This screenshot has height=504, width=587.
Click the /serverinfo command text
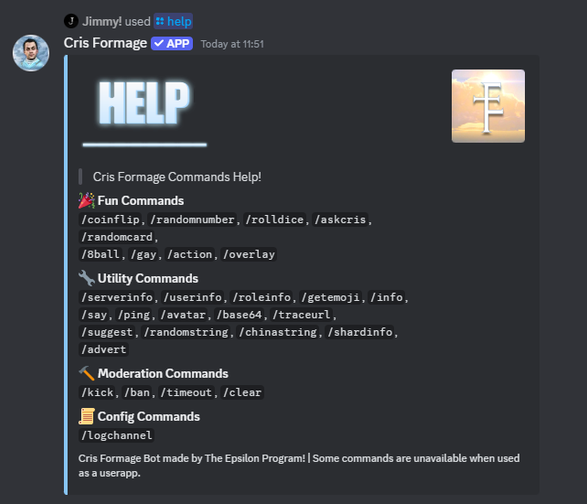117,297
